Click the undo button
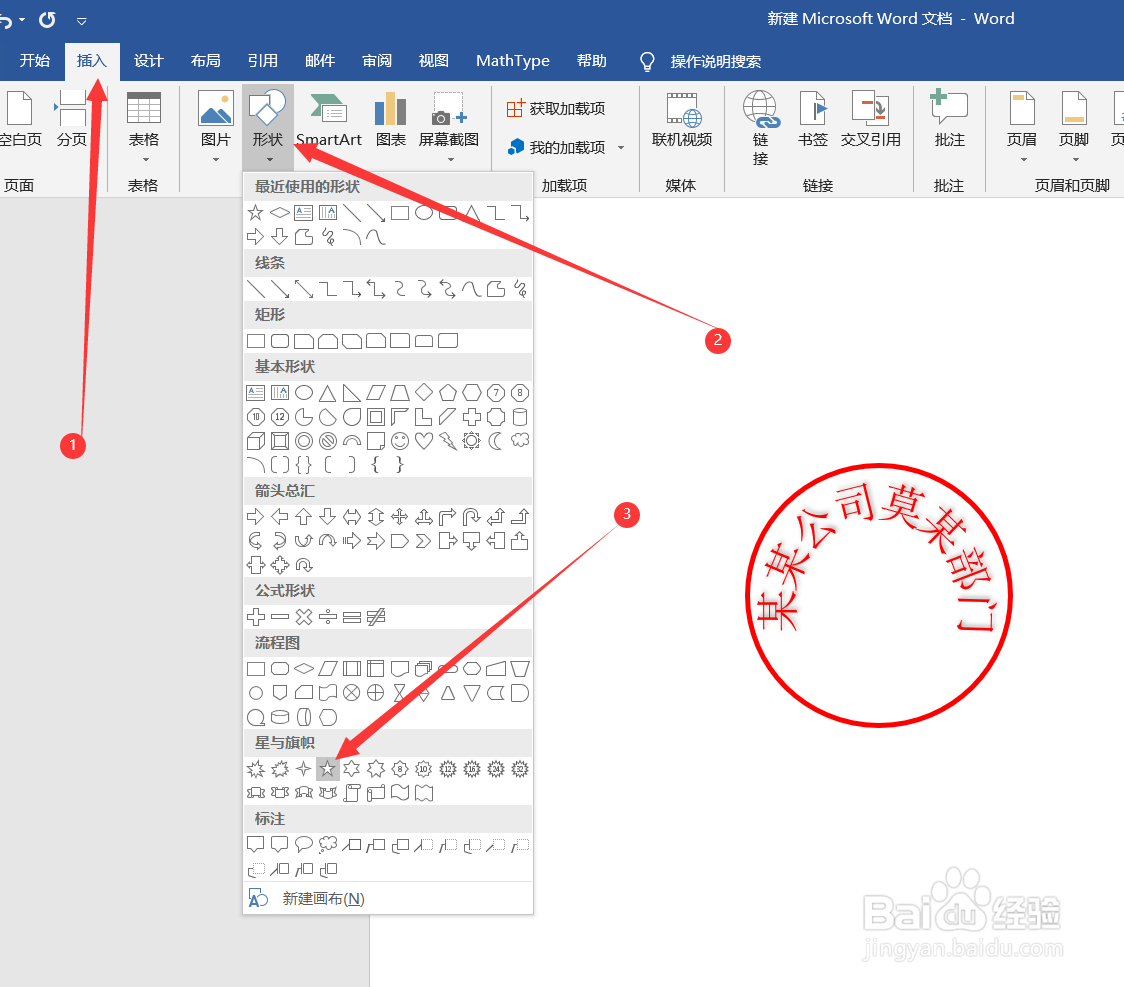Screen dimensions: 1124x987 click(6, 20)
